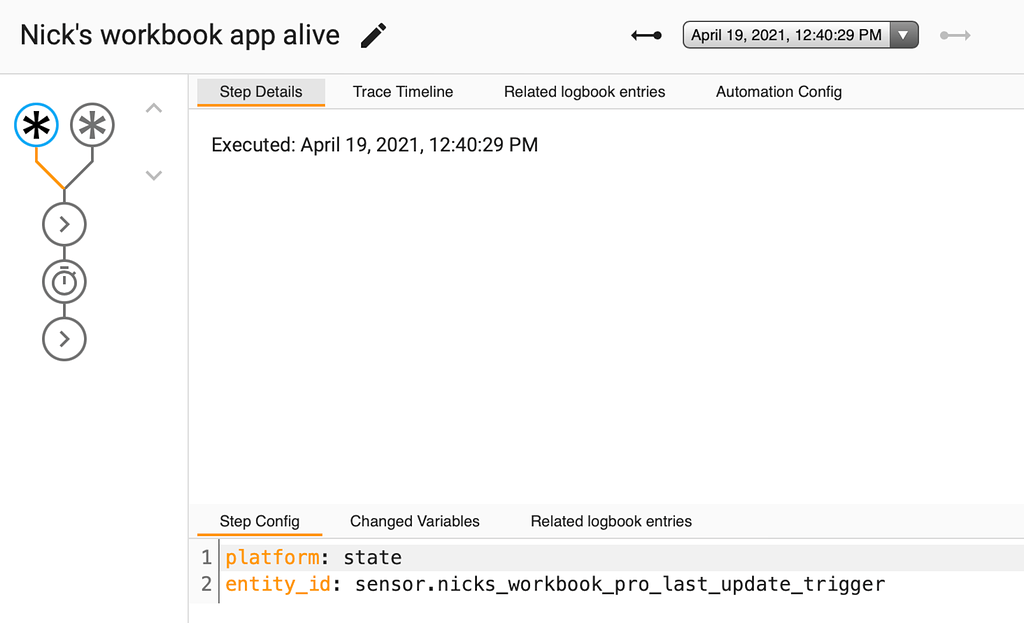This screenshot has height=623, width=1024.
Task: Click the Step Details tab label
Action: 261,91
